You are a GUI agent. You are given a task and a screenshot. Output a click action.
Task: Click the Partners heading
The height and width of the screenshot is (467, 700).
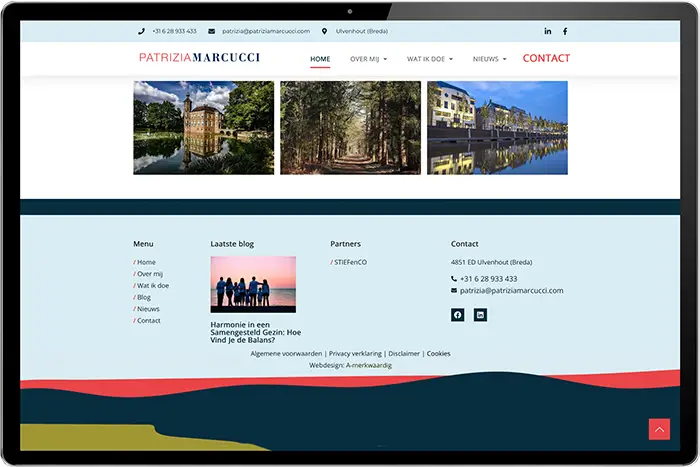pyautogui.click(x=346, y=244)
